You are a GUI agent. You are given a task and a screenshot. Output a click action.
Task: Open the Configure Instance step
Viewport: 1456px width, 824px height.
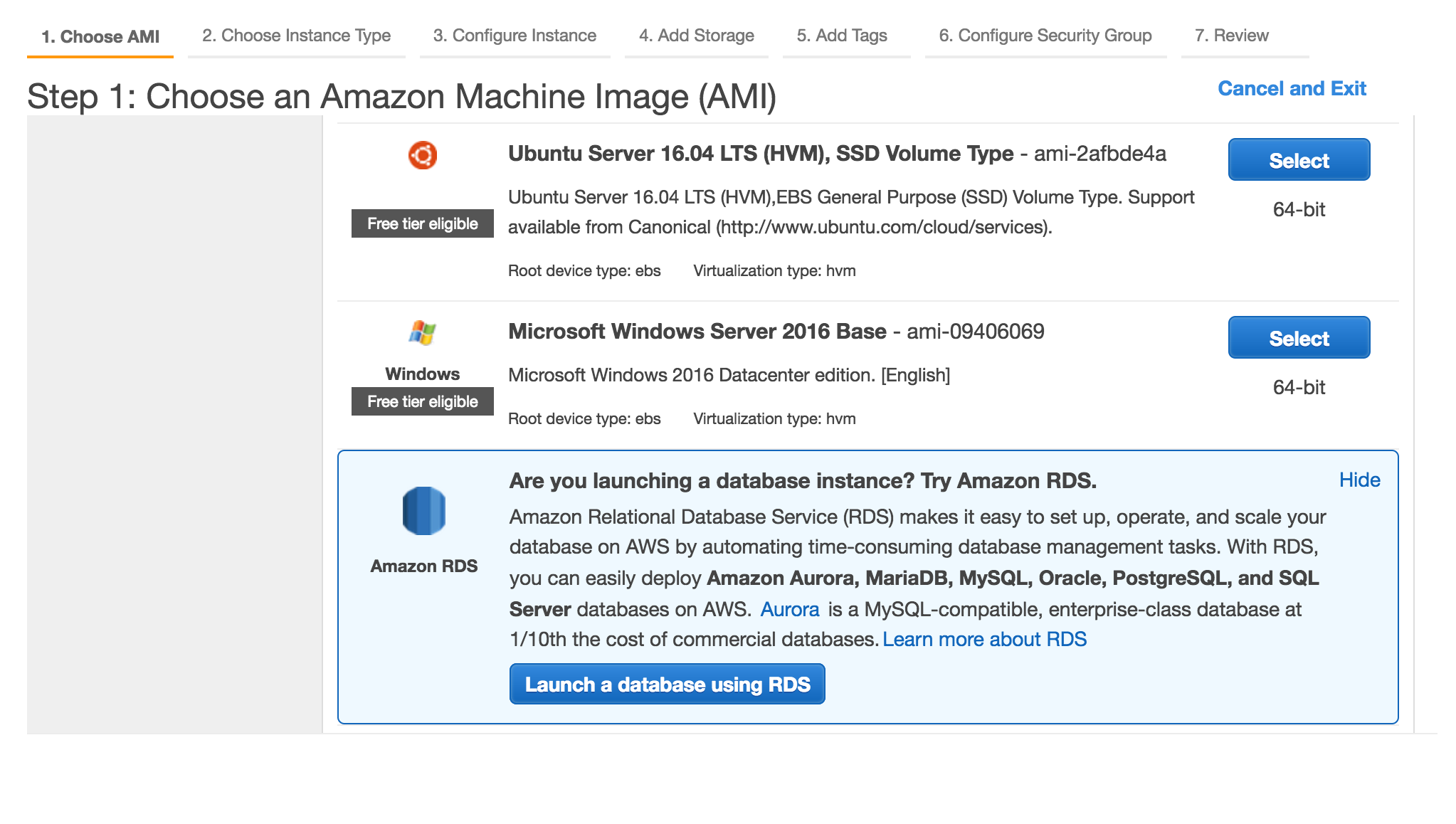[515, 36]
